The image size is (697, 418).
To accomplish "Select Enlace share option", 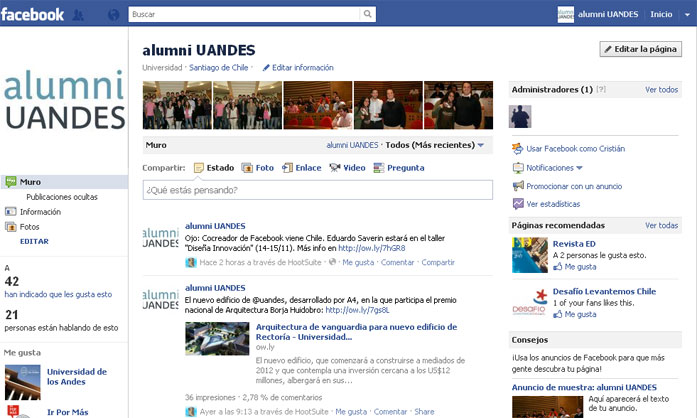I will (301, 168).
